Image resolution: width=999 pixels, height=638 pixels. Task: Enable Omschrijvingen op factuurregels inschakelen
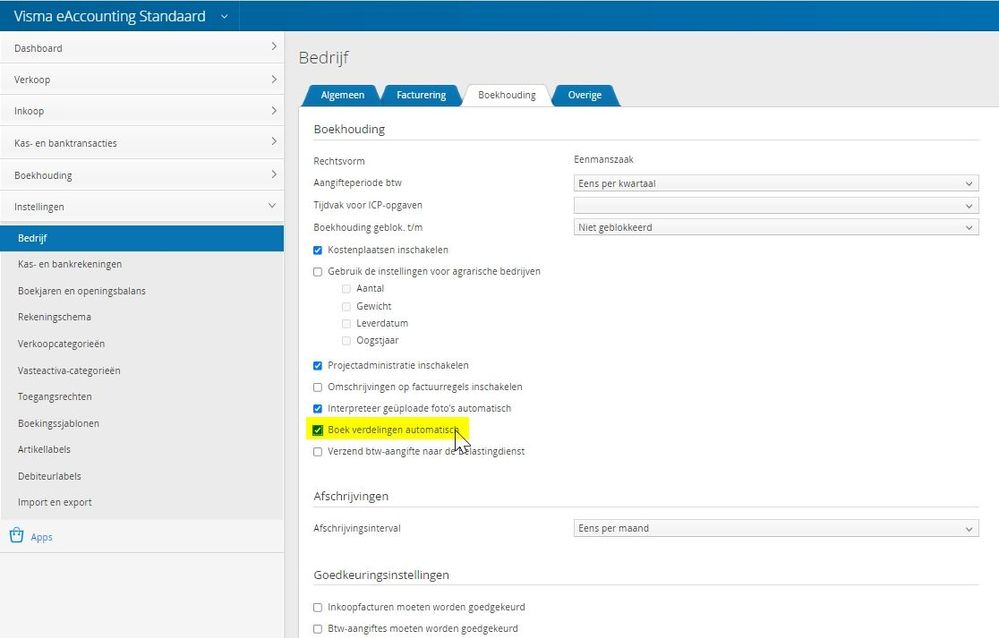tap(317, 387)
